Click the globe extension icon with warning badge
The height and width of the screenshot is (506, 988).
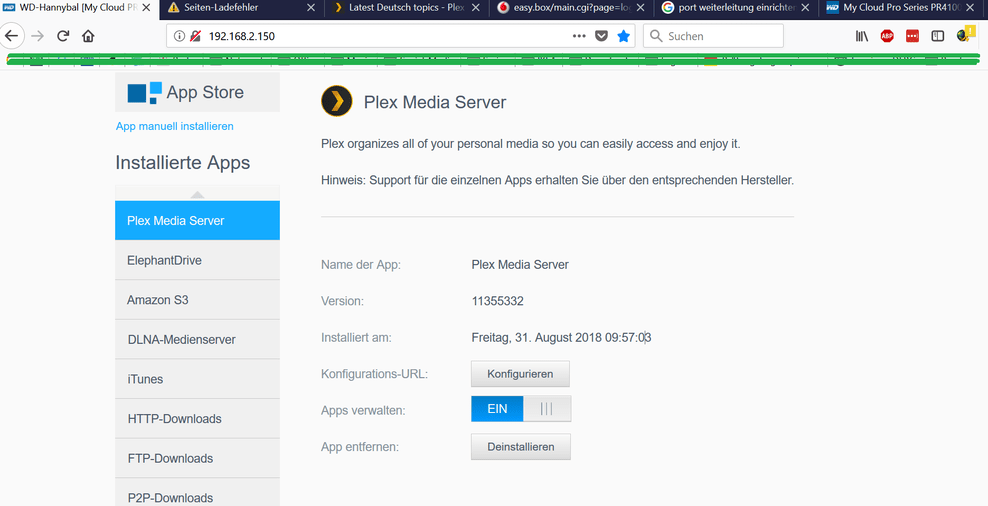[x=965, y=35]
